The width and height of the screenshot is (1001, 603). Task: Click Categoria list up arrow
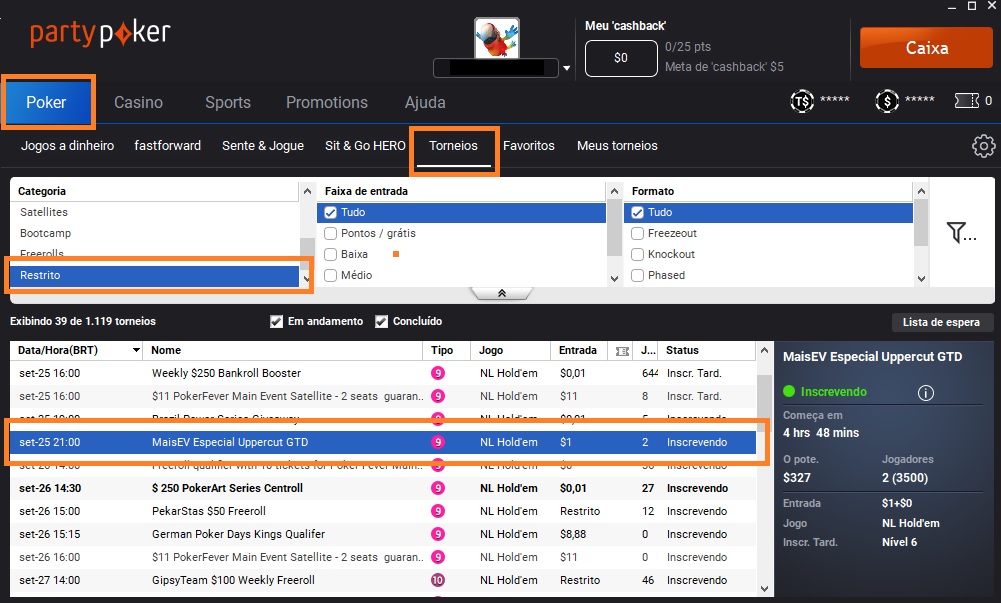[307, 191]
